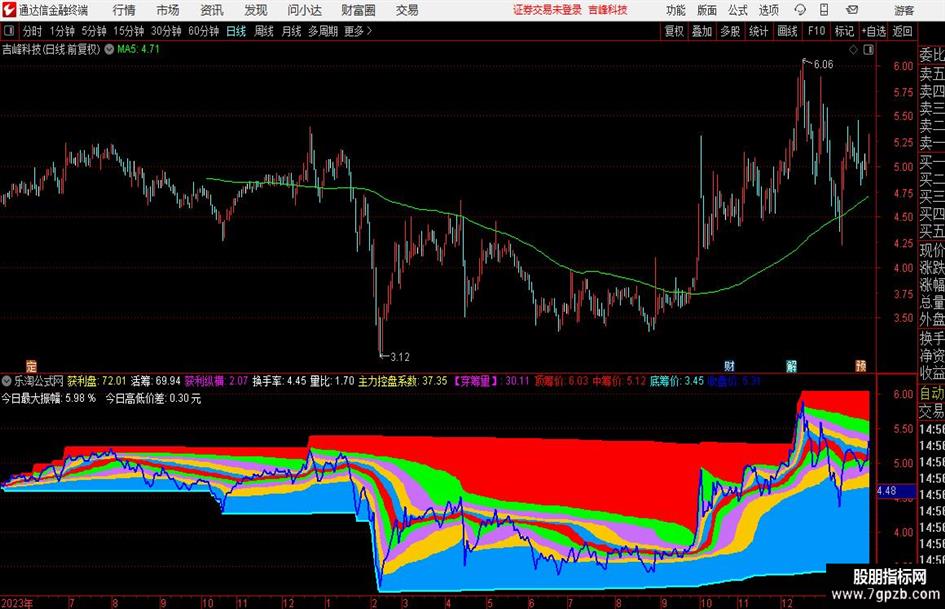Click the 通达信 application logo icon
Viewport: 945px width, 609px height.
click(8, 10)
